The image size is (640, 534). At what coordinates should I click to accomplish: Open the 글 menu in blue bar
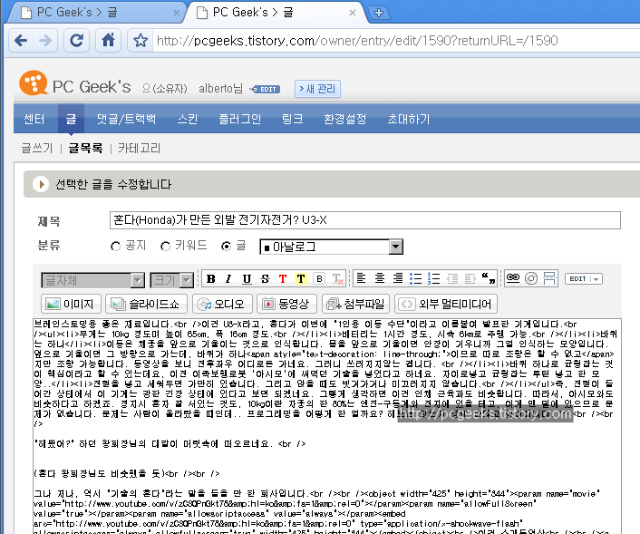point(71,119)
